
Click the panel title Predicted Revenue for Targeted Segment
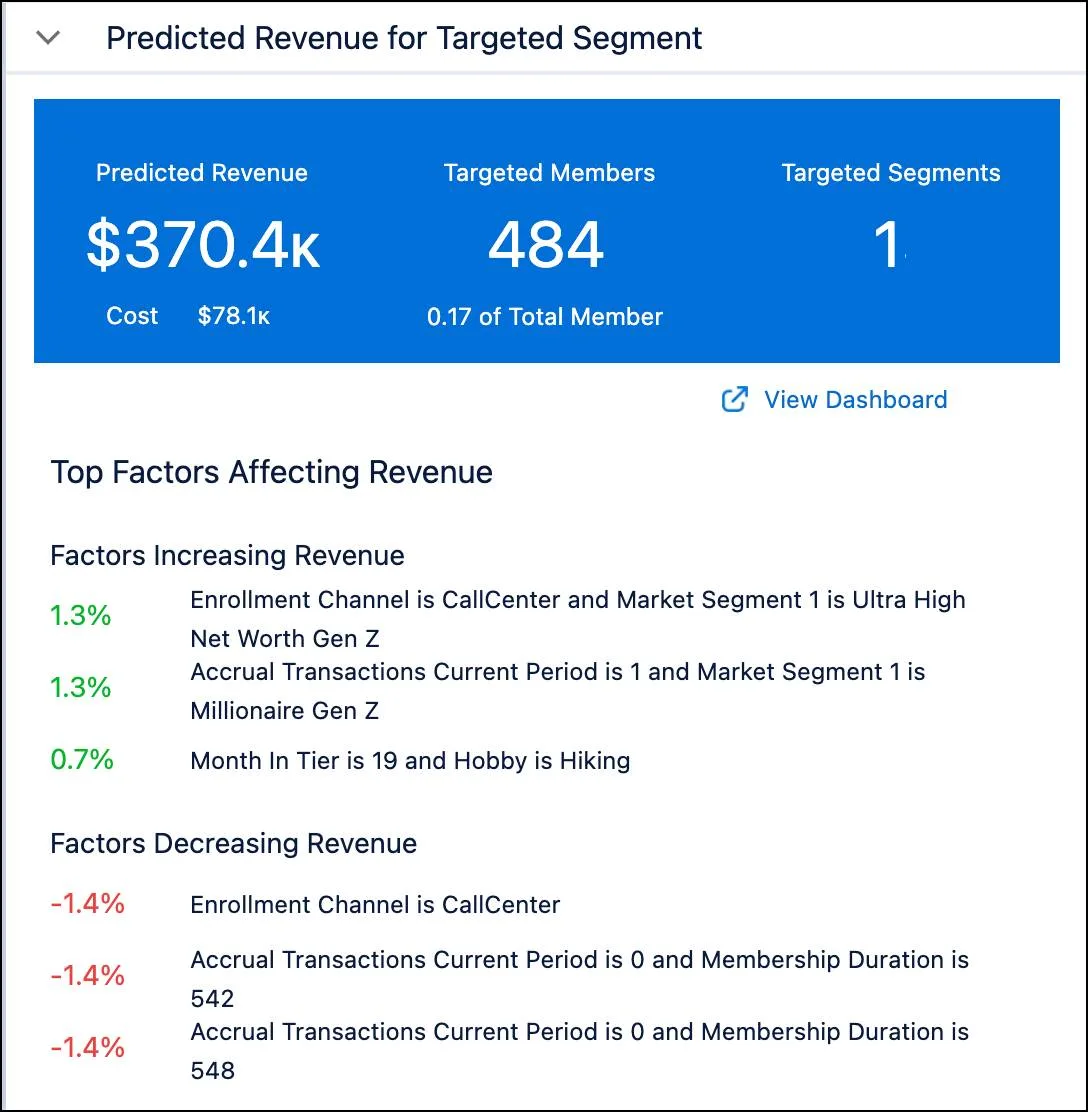click(405, 38)
